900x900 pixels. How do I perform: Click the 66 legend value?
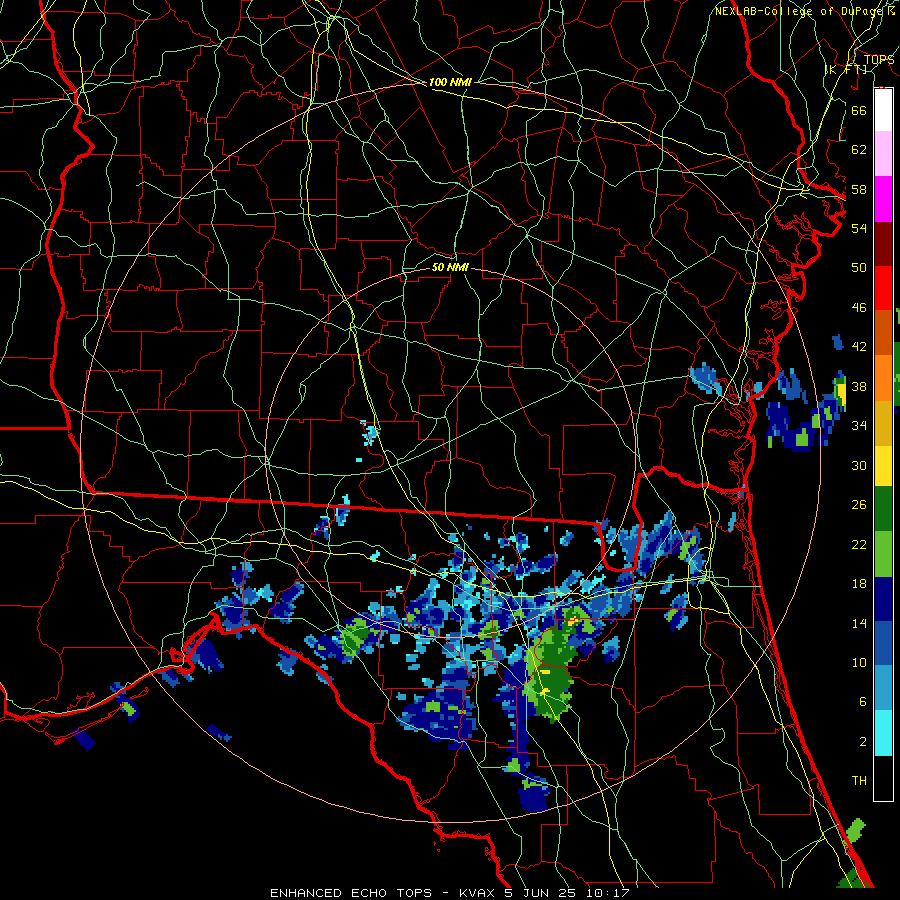[859, 110]
